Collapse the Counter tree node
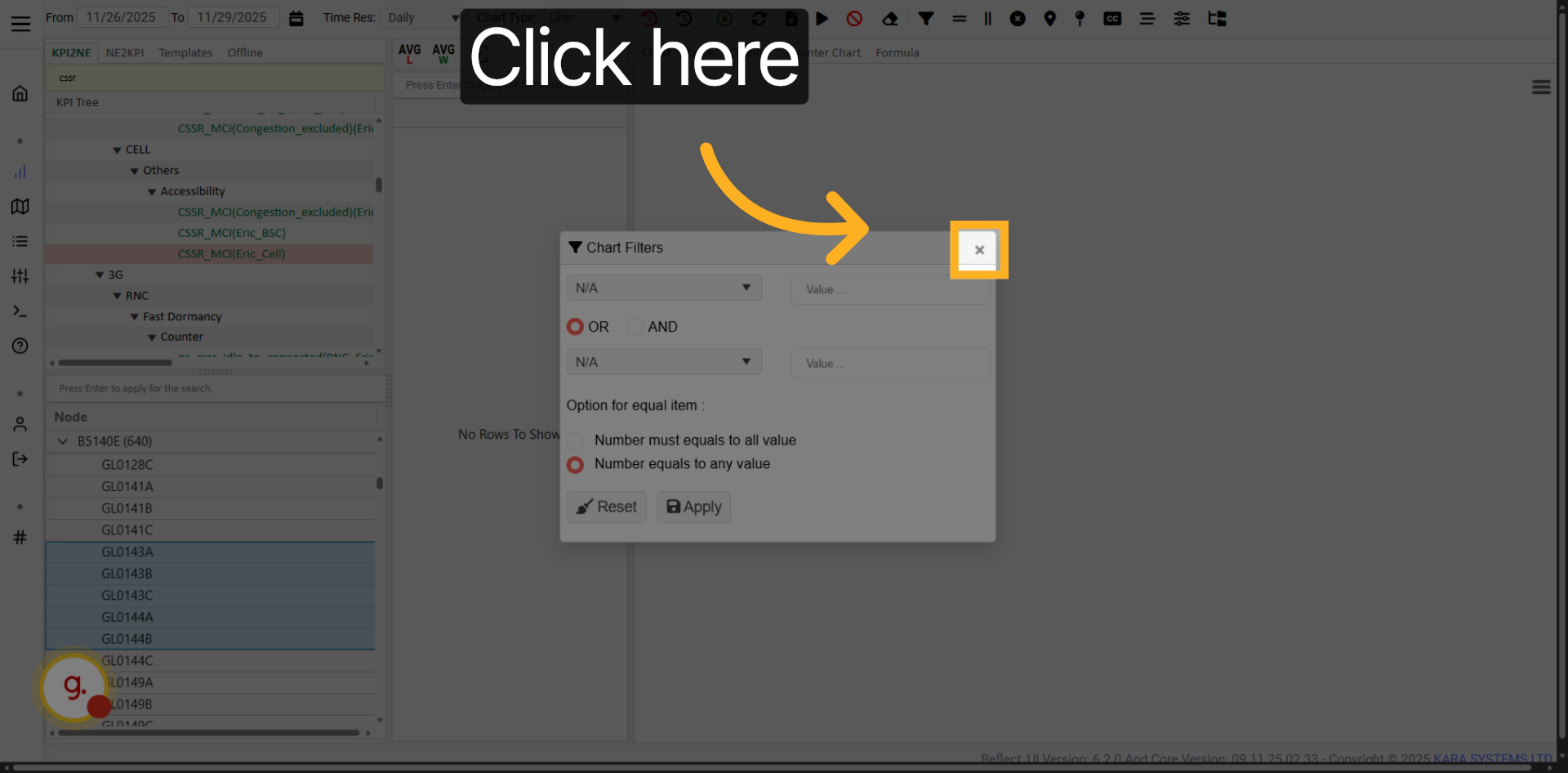This screenshot has width=1568, height=773. pyautogui.click(x=152, y=337)
